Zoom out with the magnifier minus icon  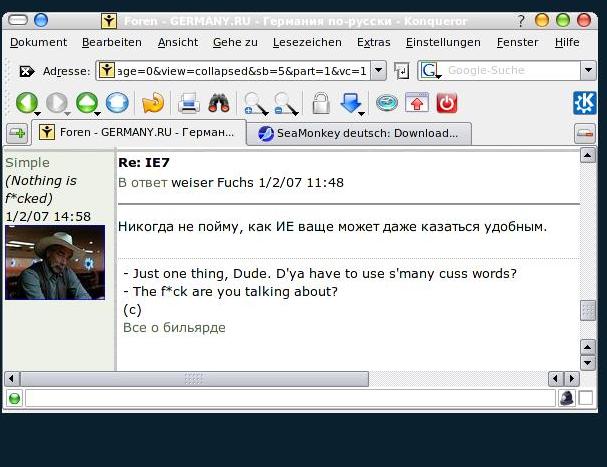(x=284, y=104)
